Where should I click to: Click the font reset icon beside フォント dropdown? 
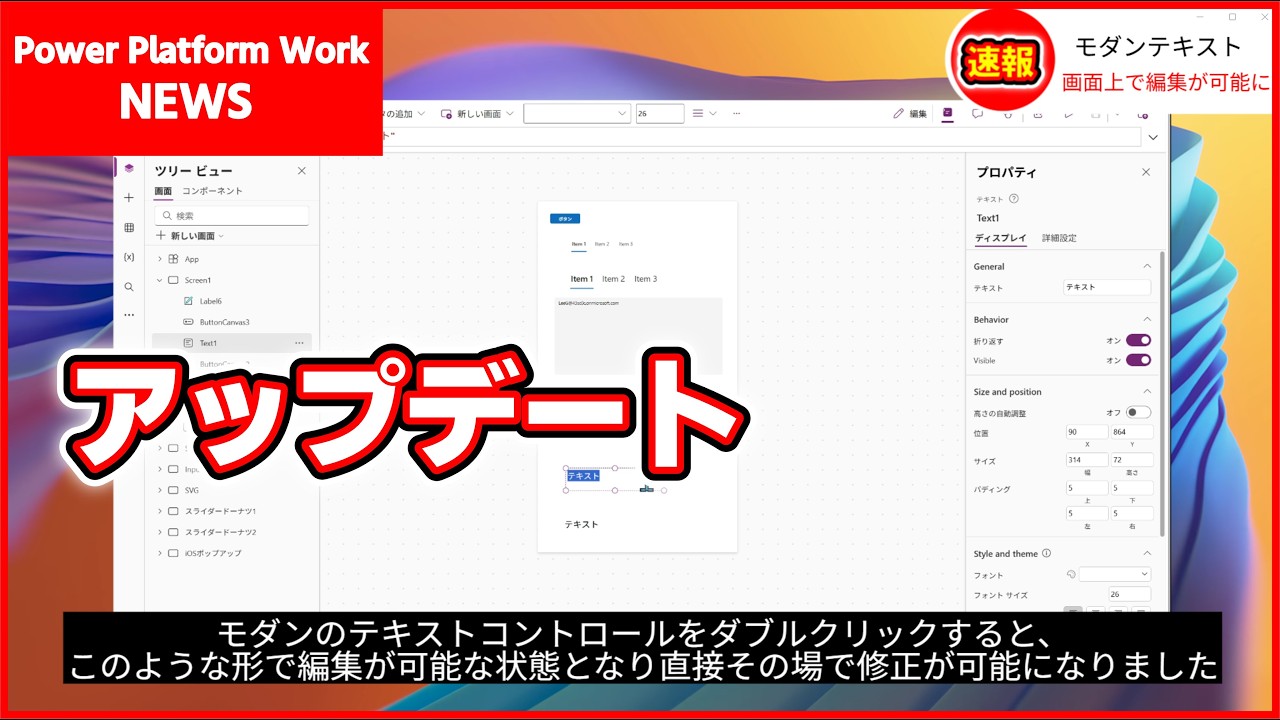pos(1071,575)
